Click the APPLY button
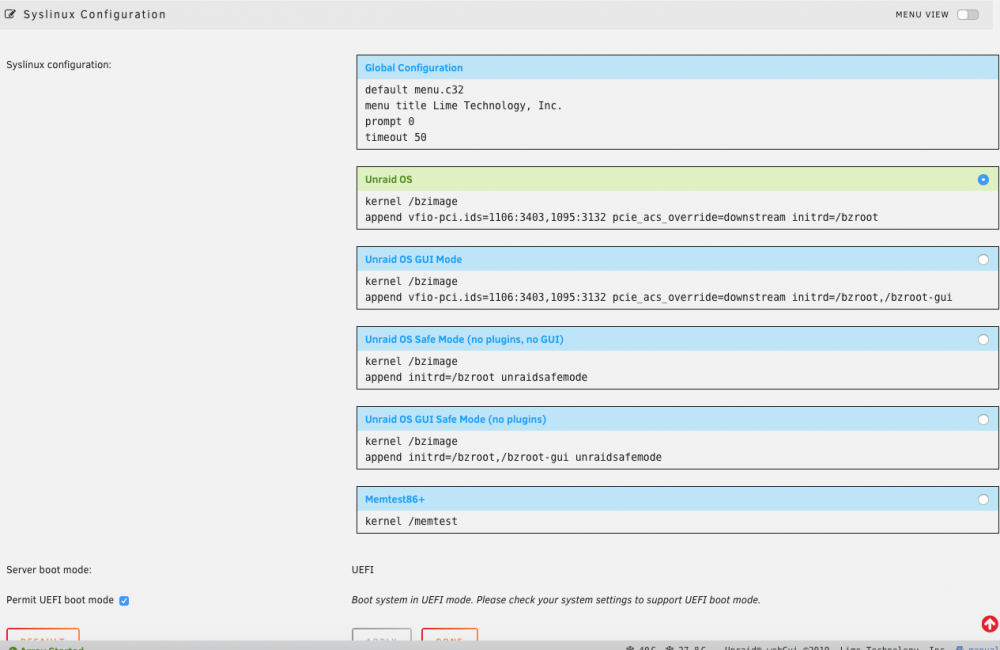Viewport: 1000px width, 650px height. pyautogui.click(x=381, y=635)
